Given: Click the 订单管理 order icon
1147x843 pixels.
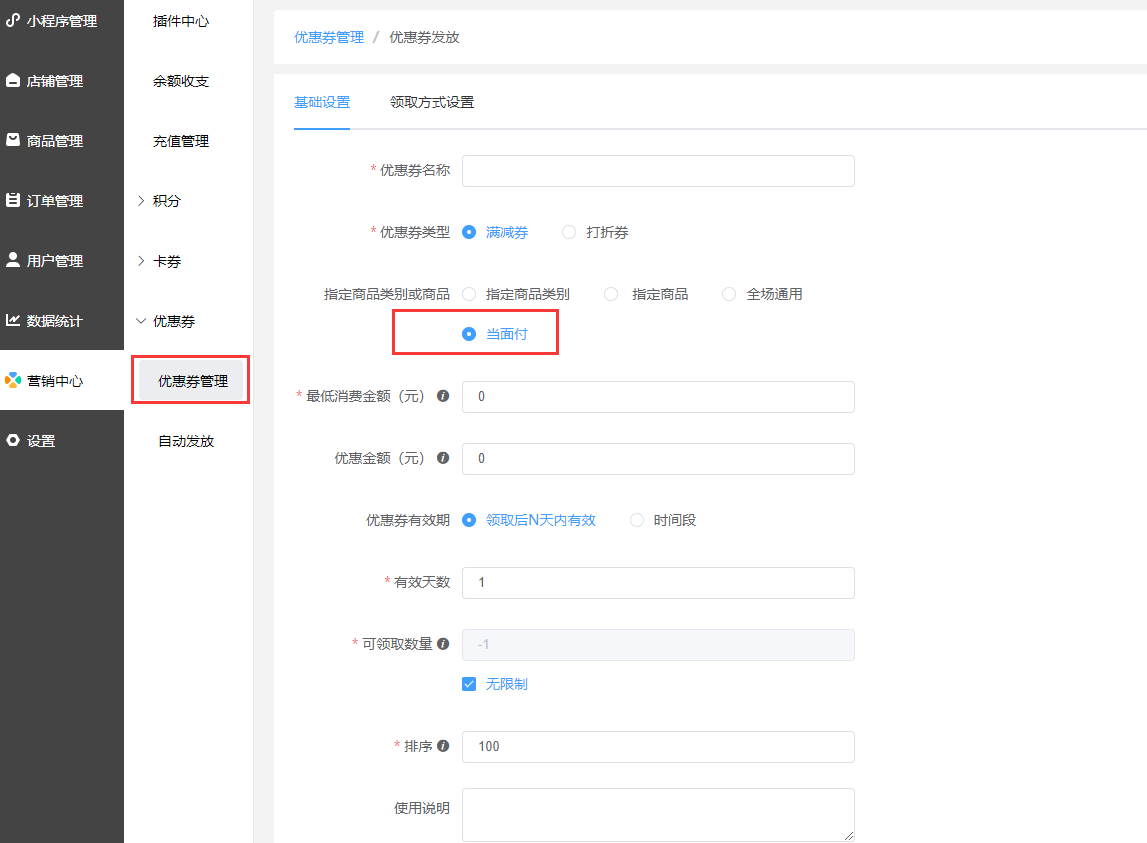Looking at the screenshot, I should point(13,201).
